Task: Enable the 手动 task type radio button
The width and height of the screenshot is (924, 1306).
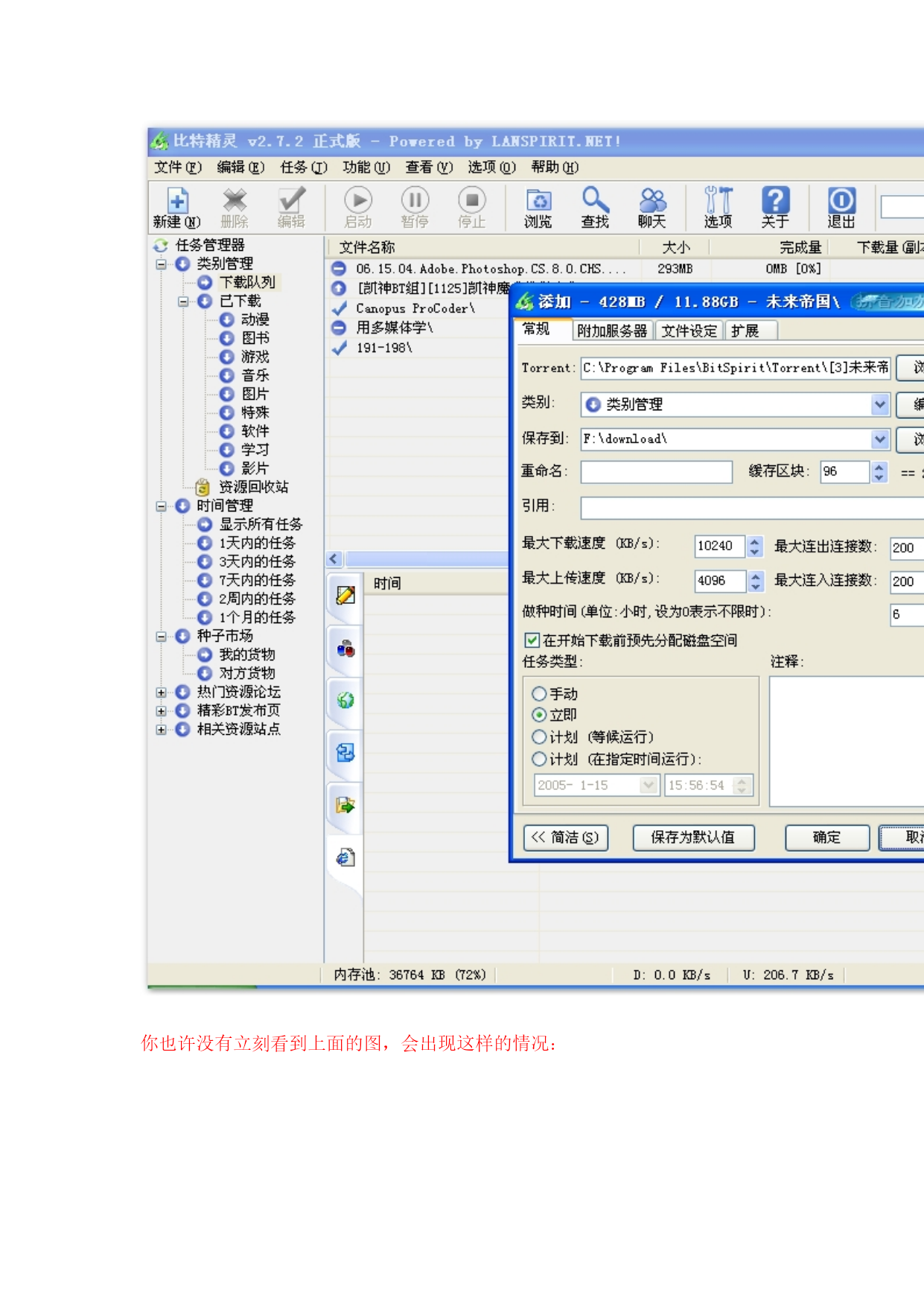Action: tap(539, 694)
